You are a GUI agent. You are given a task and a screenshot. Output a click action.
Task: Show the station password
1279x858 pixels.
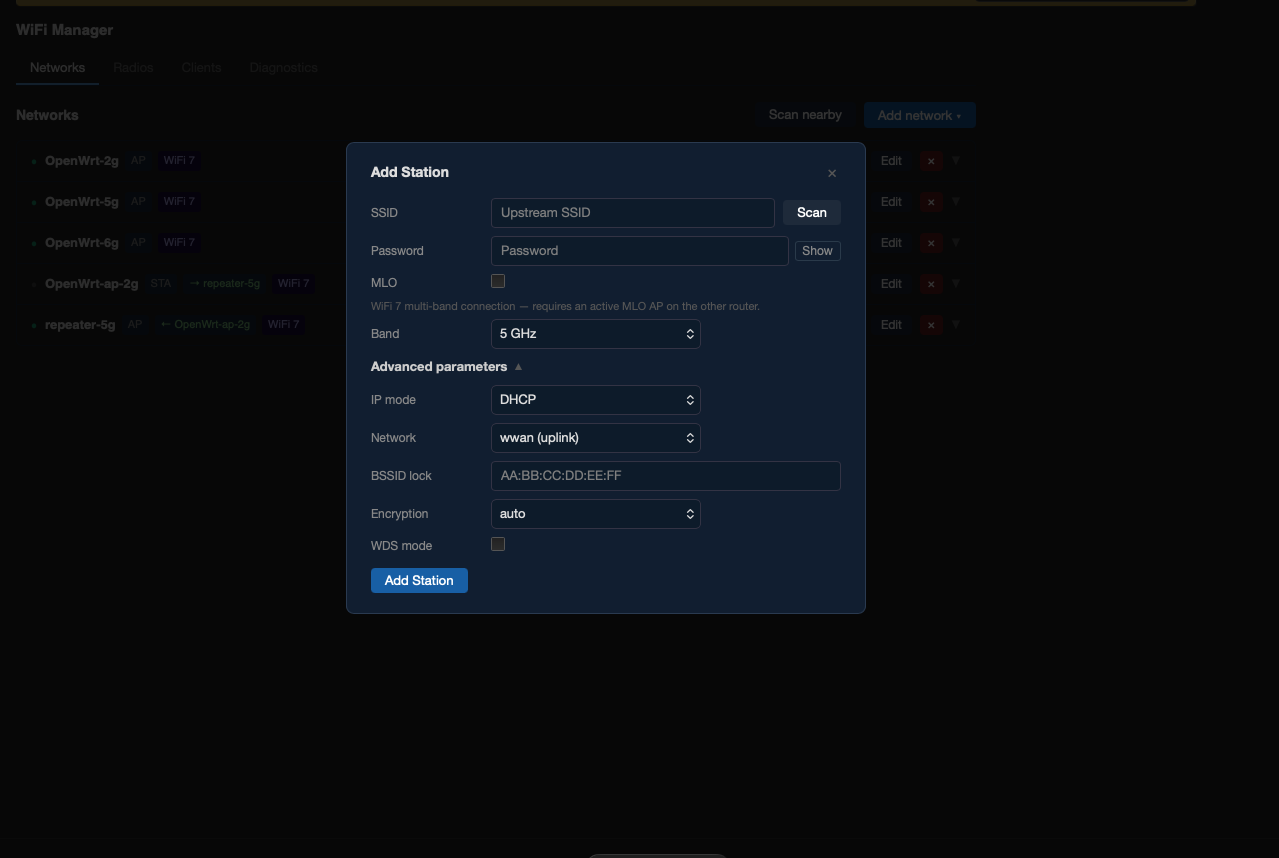(817, 251)
